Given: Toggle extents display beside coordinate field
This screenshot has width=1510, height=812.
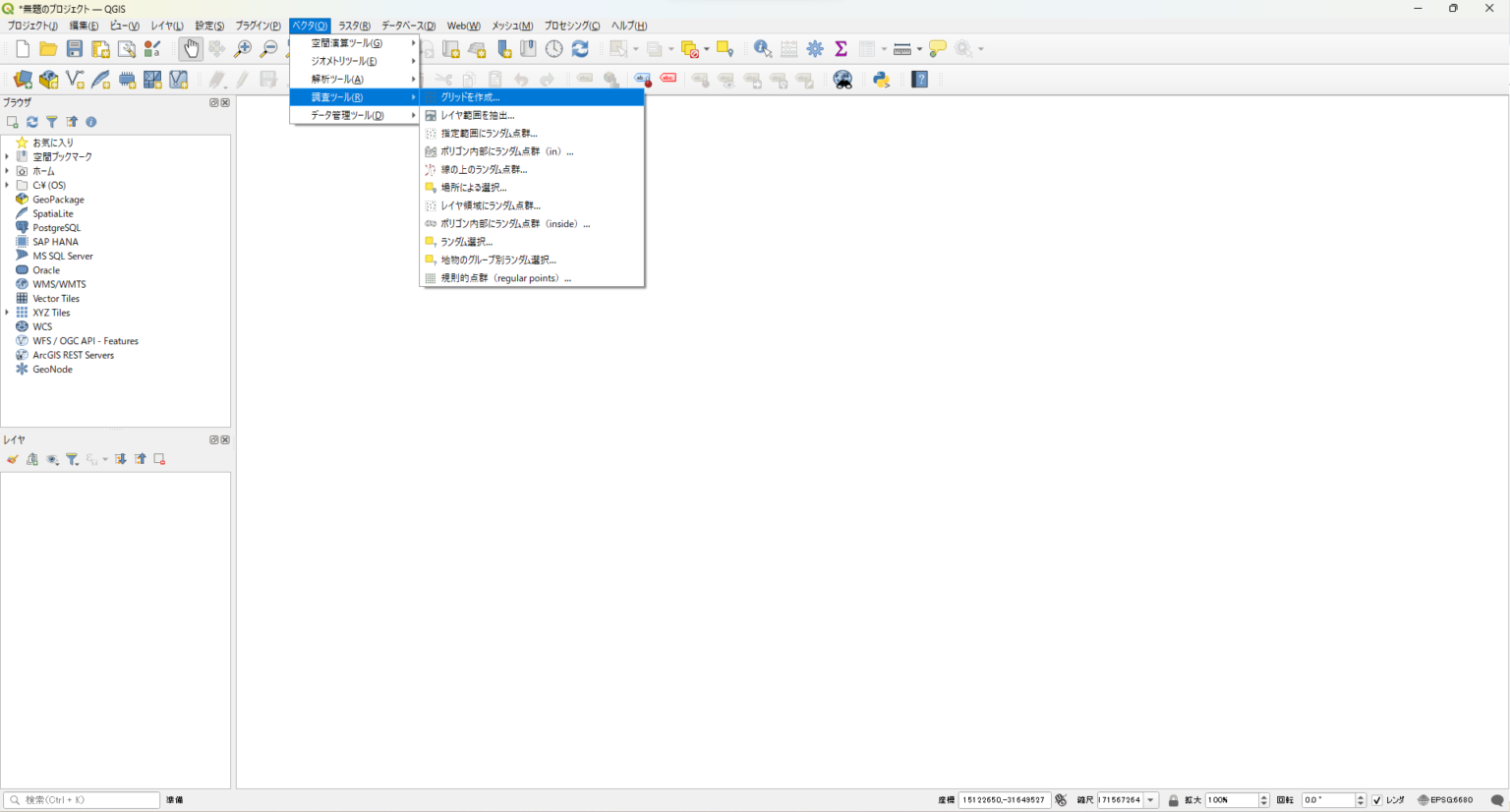Looking at the screenshot, I should coord(1061,800).
